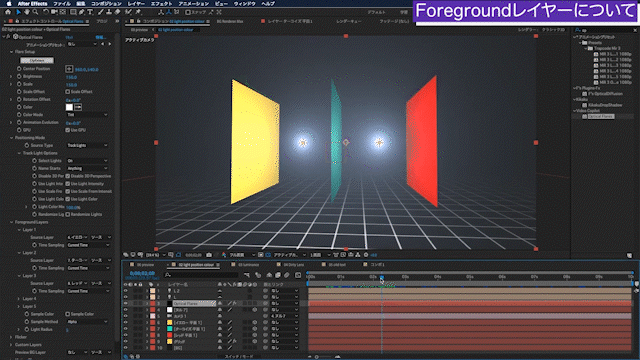Select the Type text tool
The image size is (640, 360).
coord(90,12)
